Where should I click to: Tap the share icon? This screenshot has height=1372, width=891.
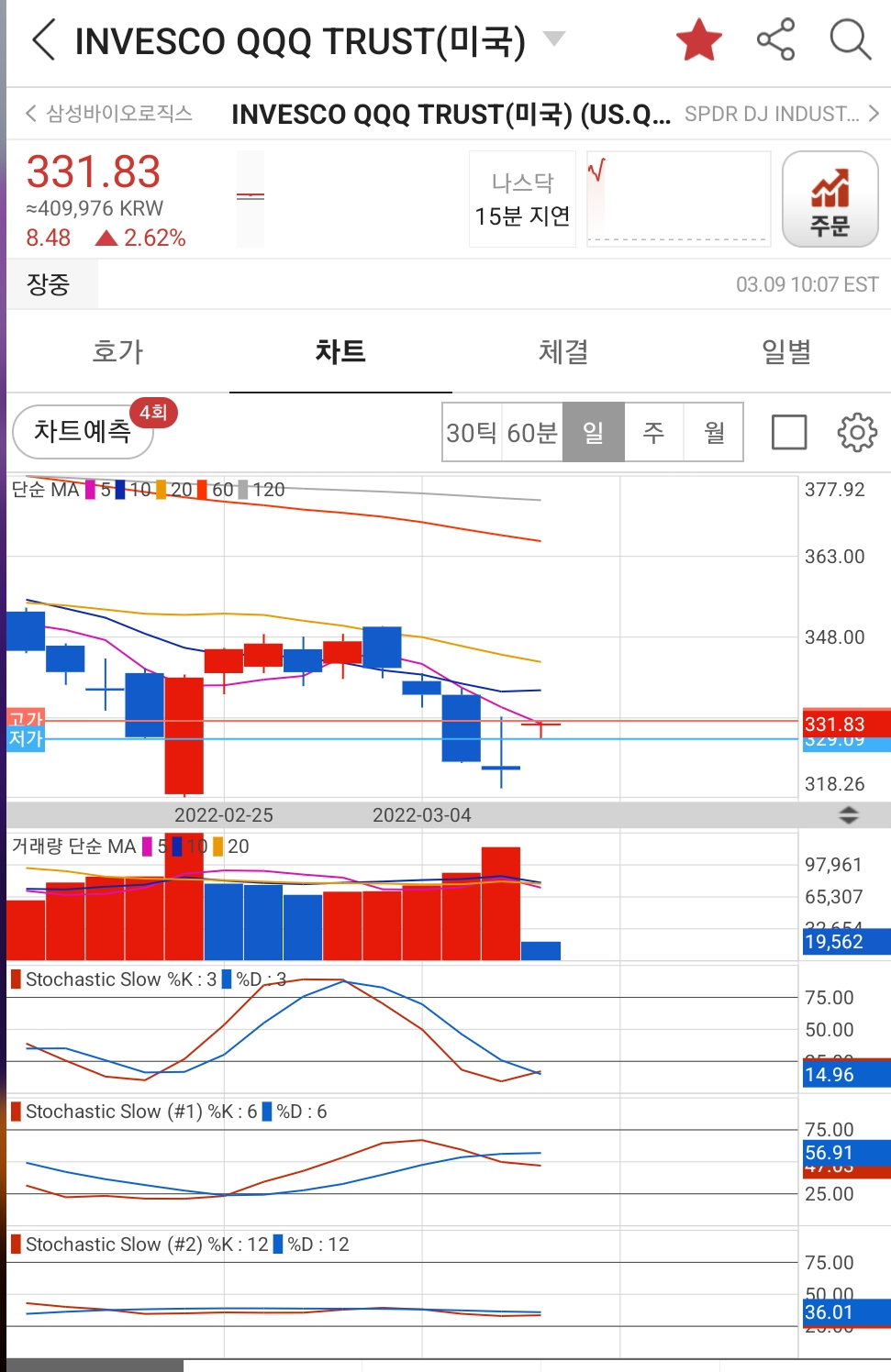tap(775, 40)
